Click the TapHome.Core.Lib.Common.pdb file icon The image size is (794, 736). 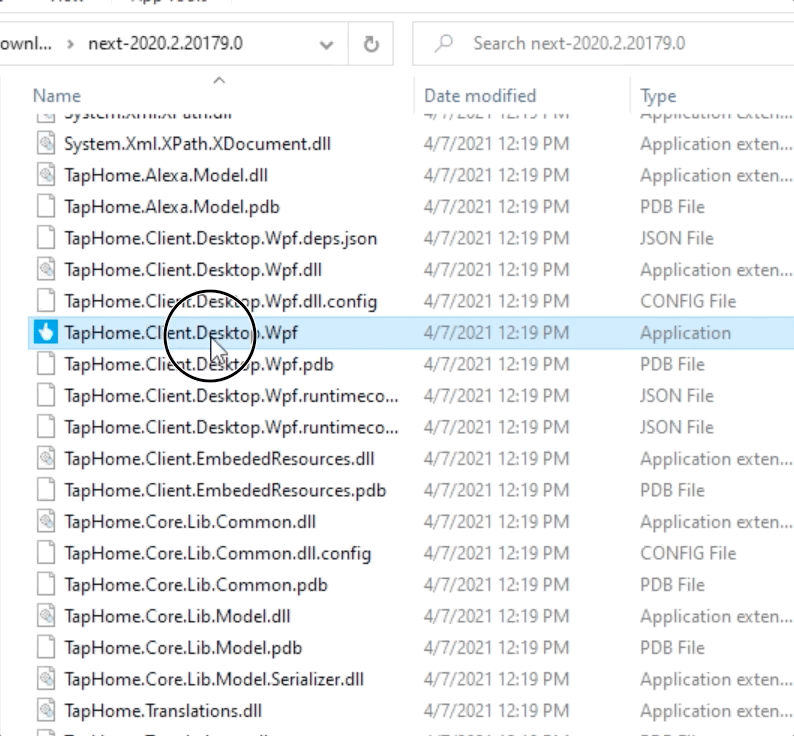46,585
